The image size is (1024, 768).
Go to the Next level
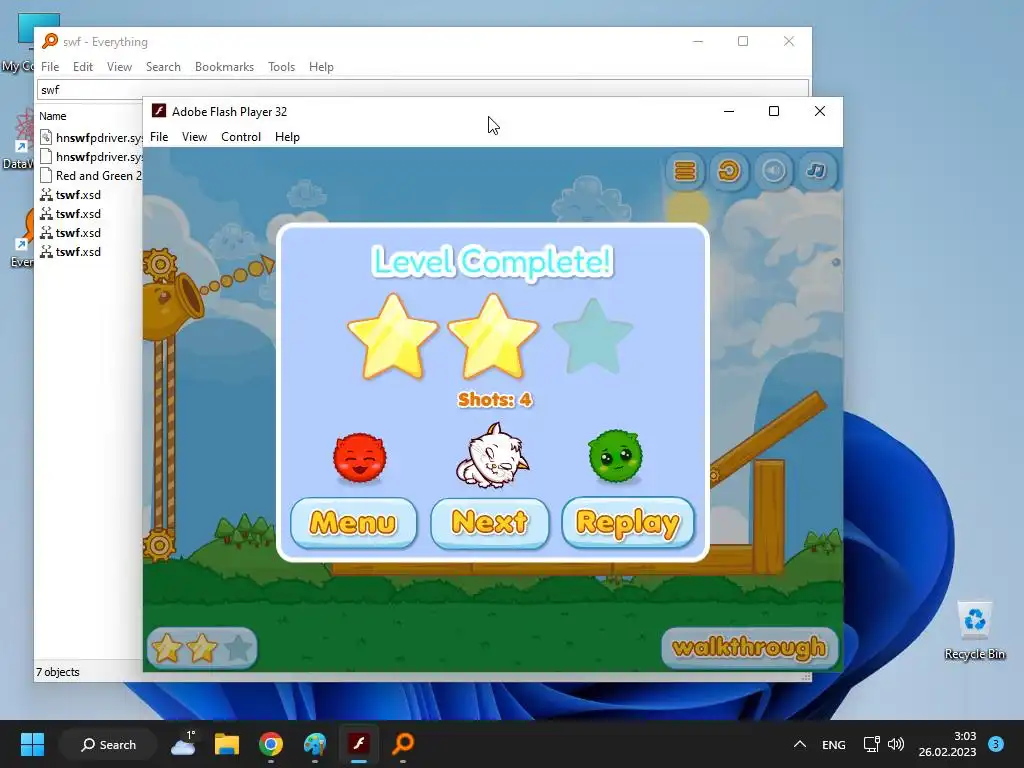tap(489, 522)
